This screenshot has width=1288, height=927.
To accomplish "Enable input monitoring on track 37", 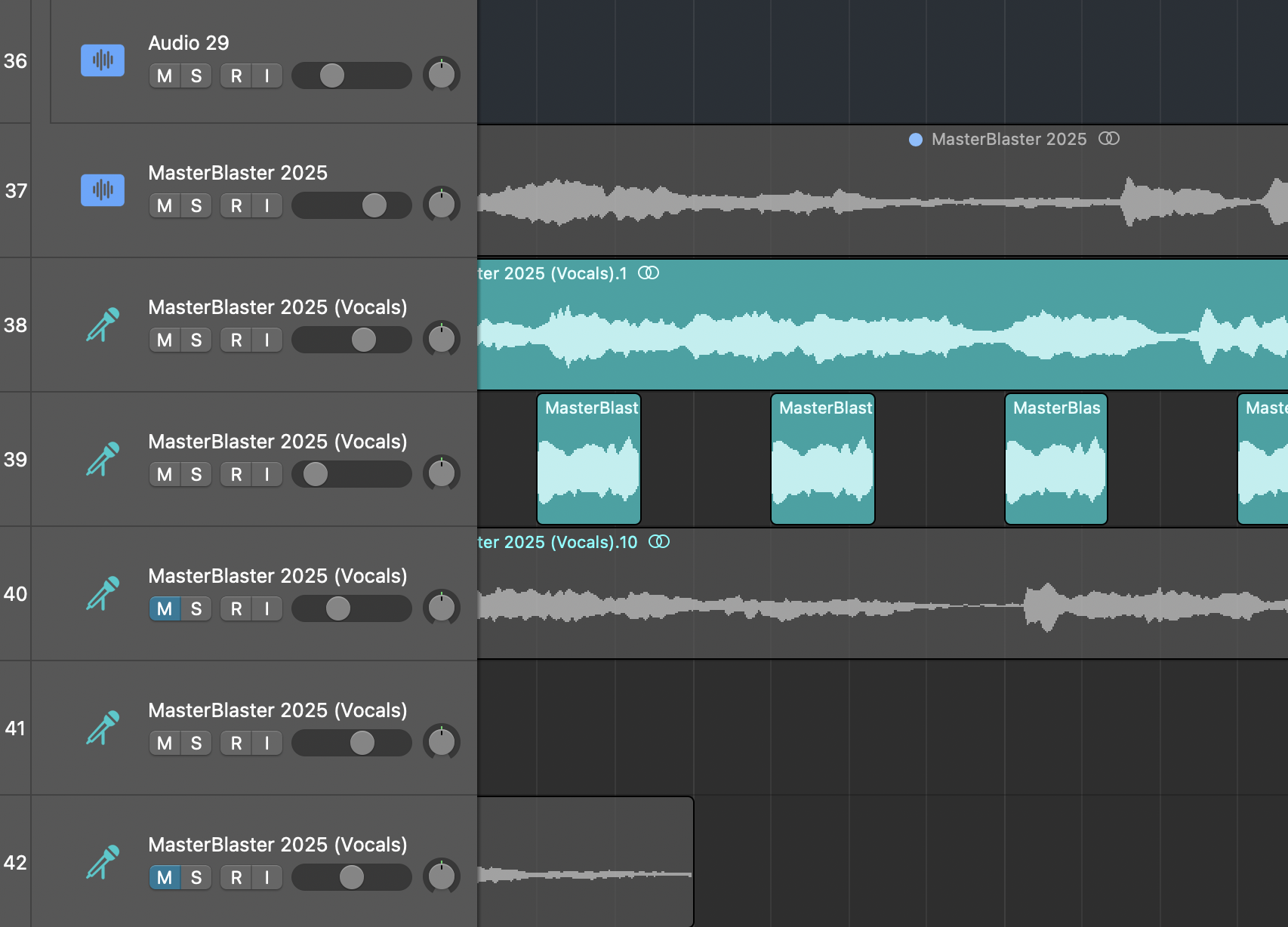I will coord(267,206).
